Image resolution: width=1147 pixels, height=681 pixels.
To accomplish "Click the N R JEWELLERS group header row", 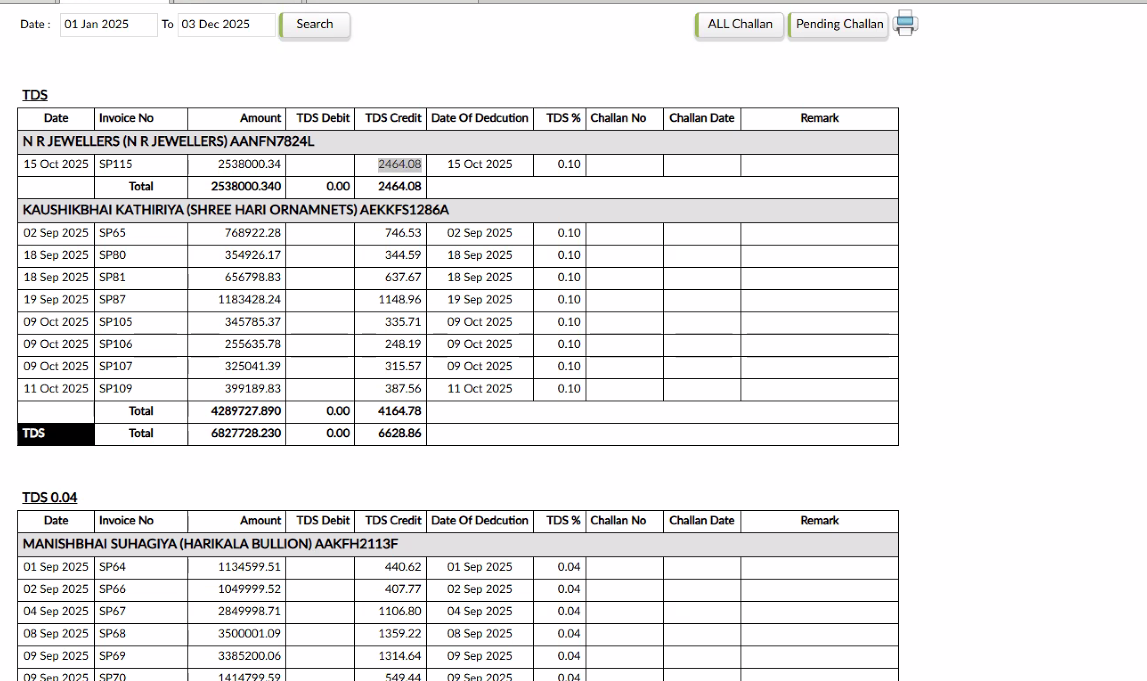I will [x=168, y=142].
